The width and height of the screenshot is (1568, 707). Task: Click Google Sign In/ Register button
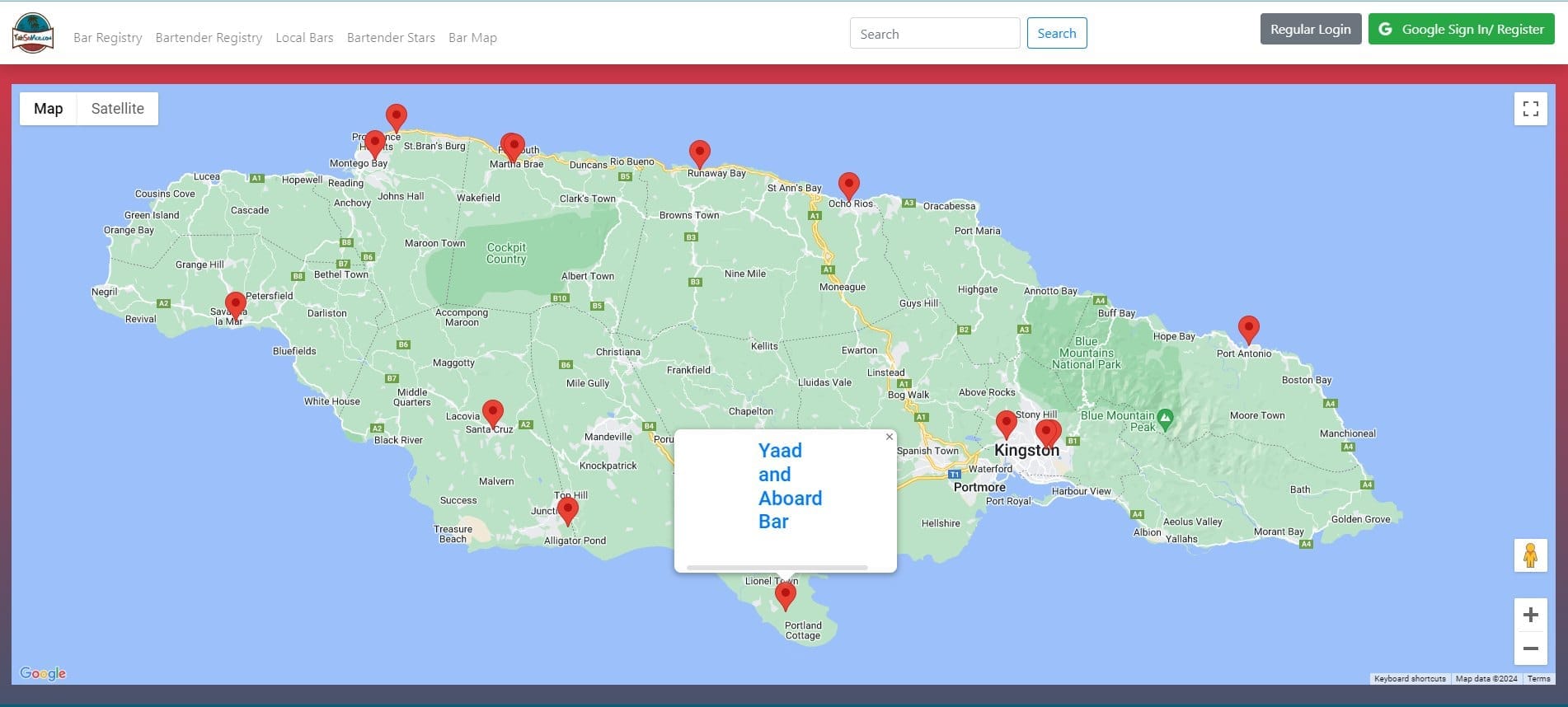1462,29
